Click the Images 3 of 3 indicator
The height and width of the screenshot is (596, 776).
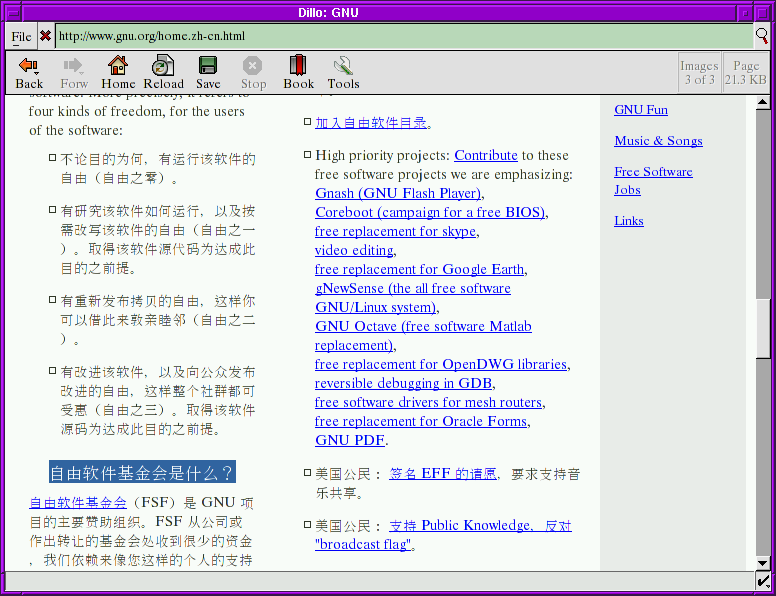click(698, 72)
